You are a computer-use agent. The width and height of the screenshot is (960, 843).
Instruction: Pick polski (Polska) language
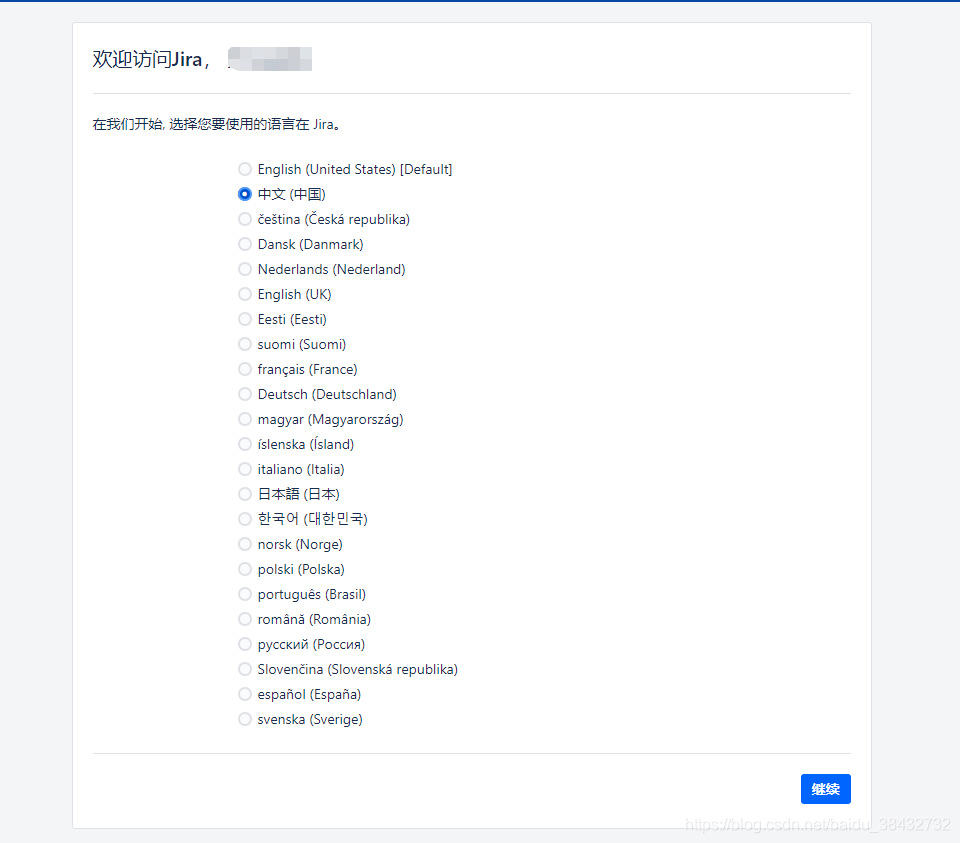245,569
